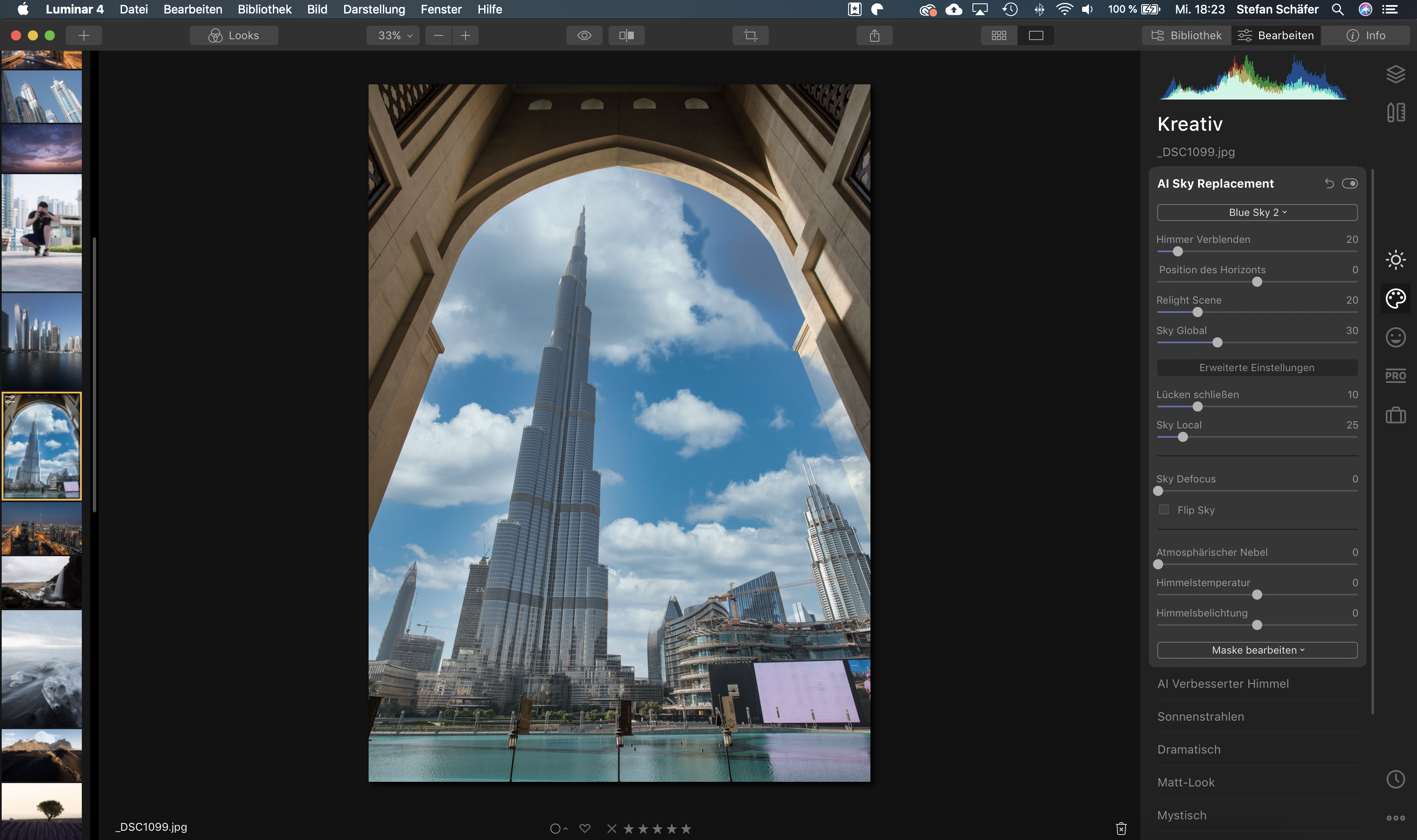Click the Crop tool icon
The width and height of the screenshot is (1417, 840).
point(750,35)
